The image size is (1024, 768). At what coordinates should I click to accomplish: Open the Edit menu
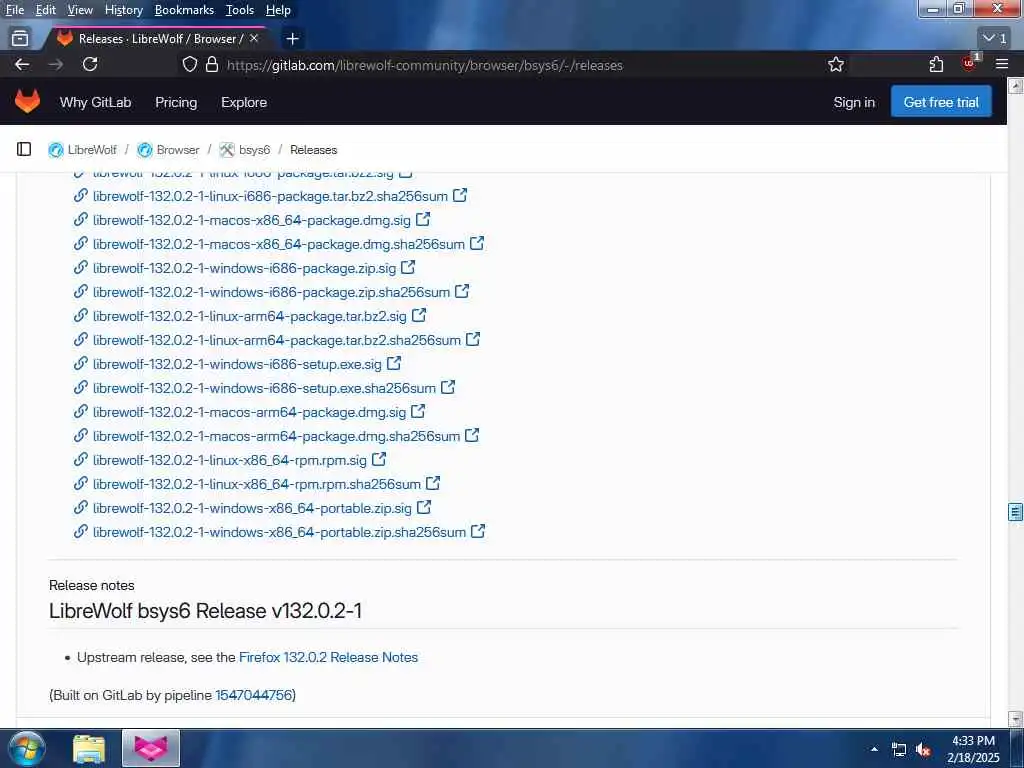click(x=46, y=10)
